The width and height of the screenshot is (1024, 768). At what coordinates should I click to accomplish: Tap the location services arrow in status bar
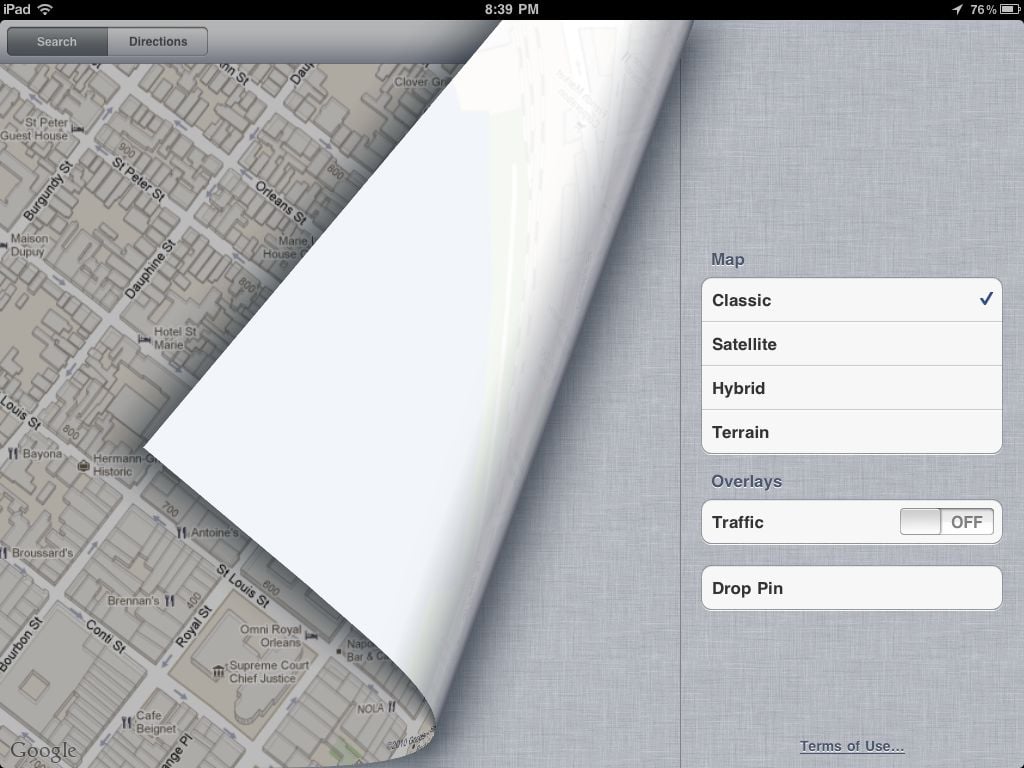(957, 9)
